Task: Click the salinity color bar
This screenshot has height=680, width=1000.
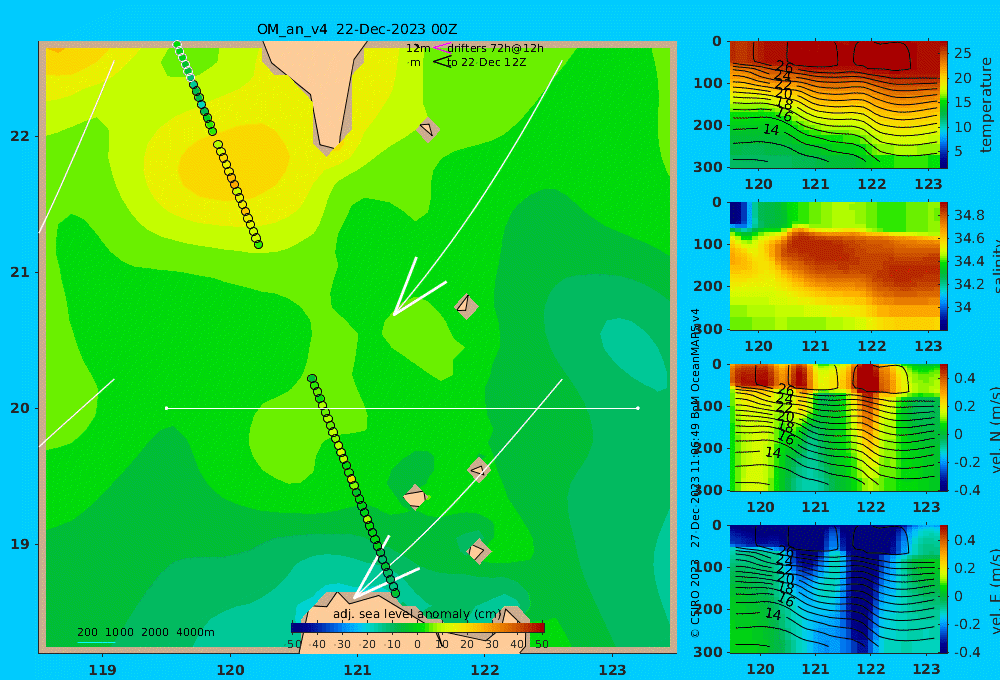Action: tap(944, 266)
